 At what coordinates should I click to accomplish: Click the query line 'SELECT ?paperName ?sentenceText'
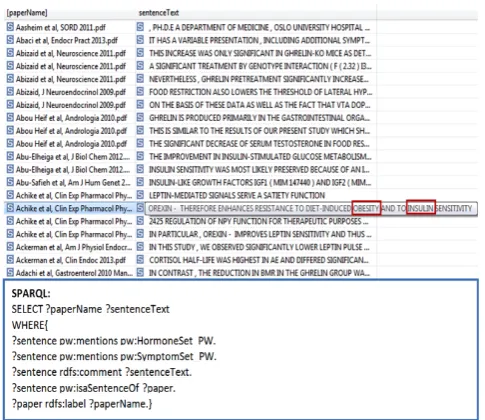click(x=90, y=309)
